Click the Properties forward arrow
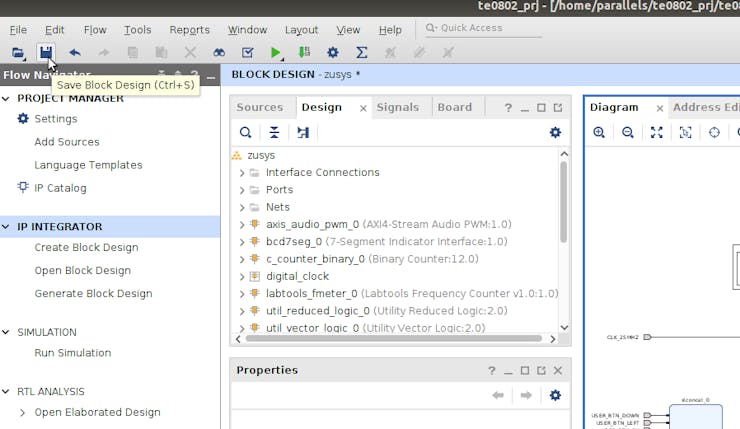This screenshot has width=740, height=429. point(526,395)
